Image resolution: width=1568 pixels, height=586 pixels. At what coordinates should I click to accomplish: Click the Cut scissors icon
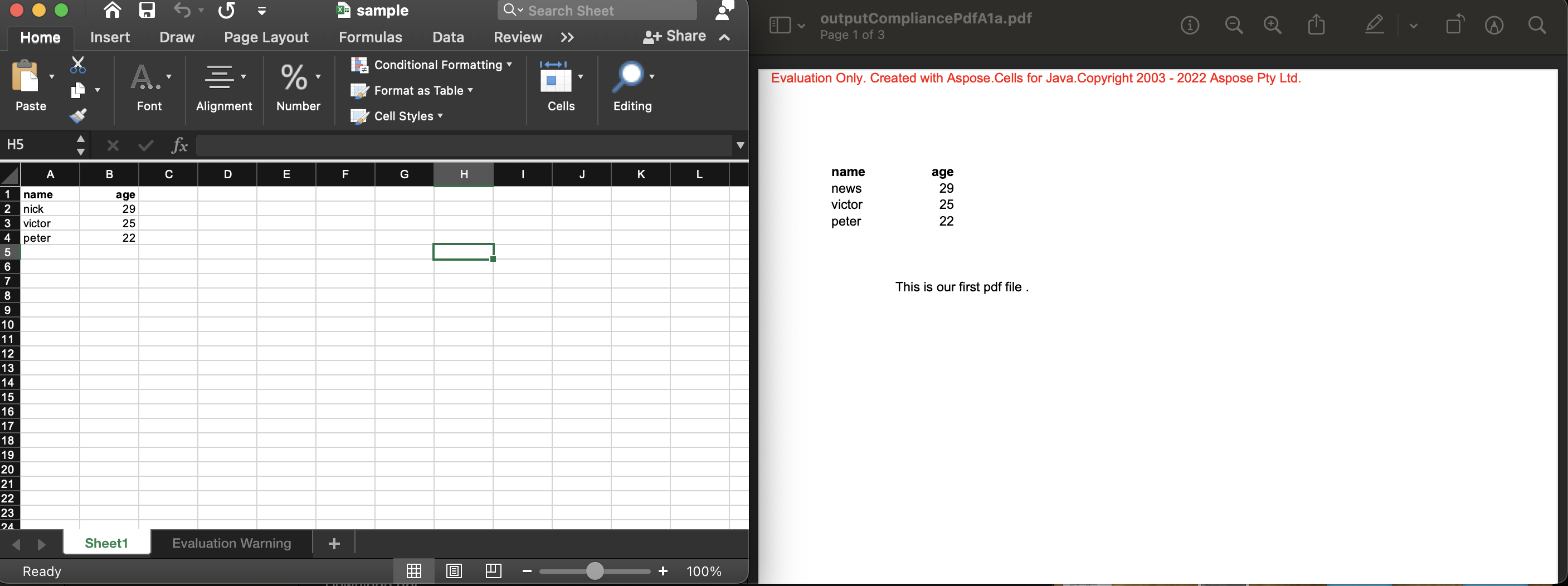click(x=78, y=63)
